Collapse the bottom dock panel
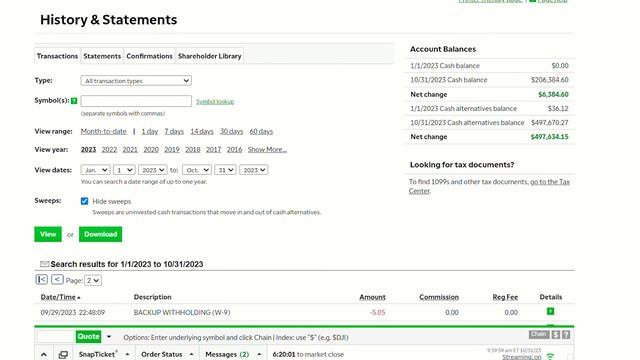The width and height of the screenshot is (640, 360). [44, 354]
